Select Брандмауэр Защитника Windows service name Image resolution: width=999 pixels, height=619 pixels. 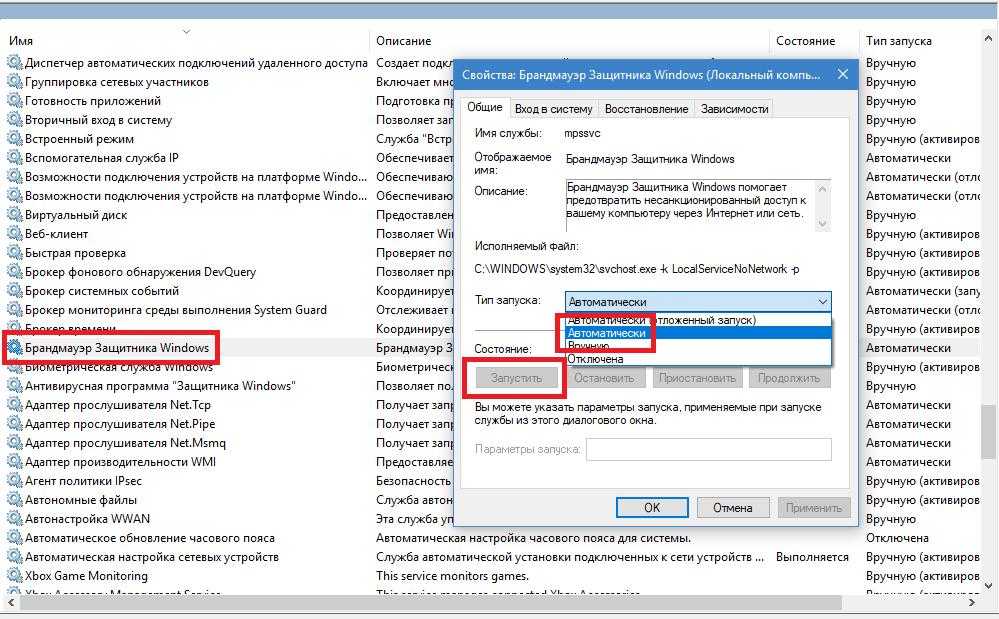[x=117, y=348]
